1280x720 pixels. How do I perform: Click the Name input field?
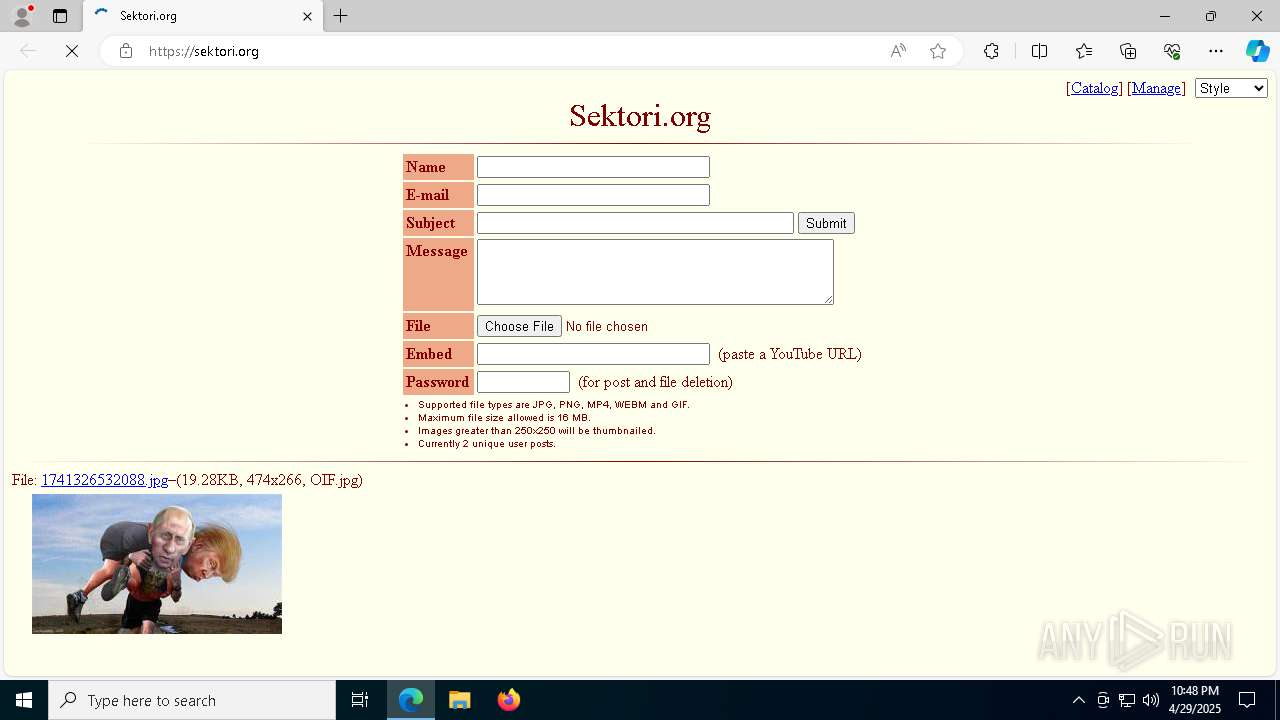point(593,167)
